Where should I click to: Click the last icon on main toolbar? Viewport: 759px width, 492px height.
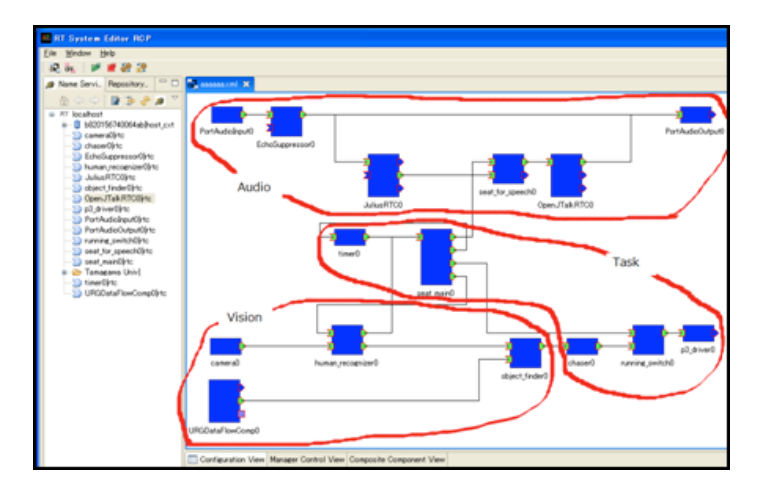[141, 68]
